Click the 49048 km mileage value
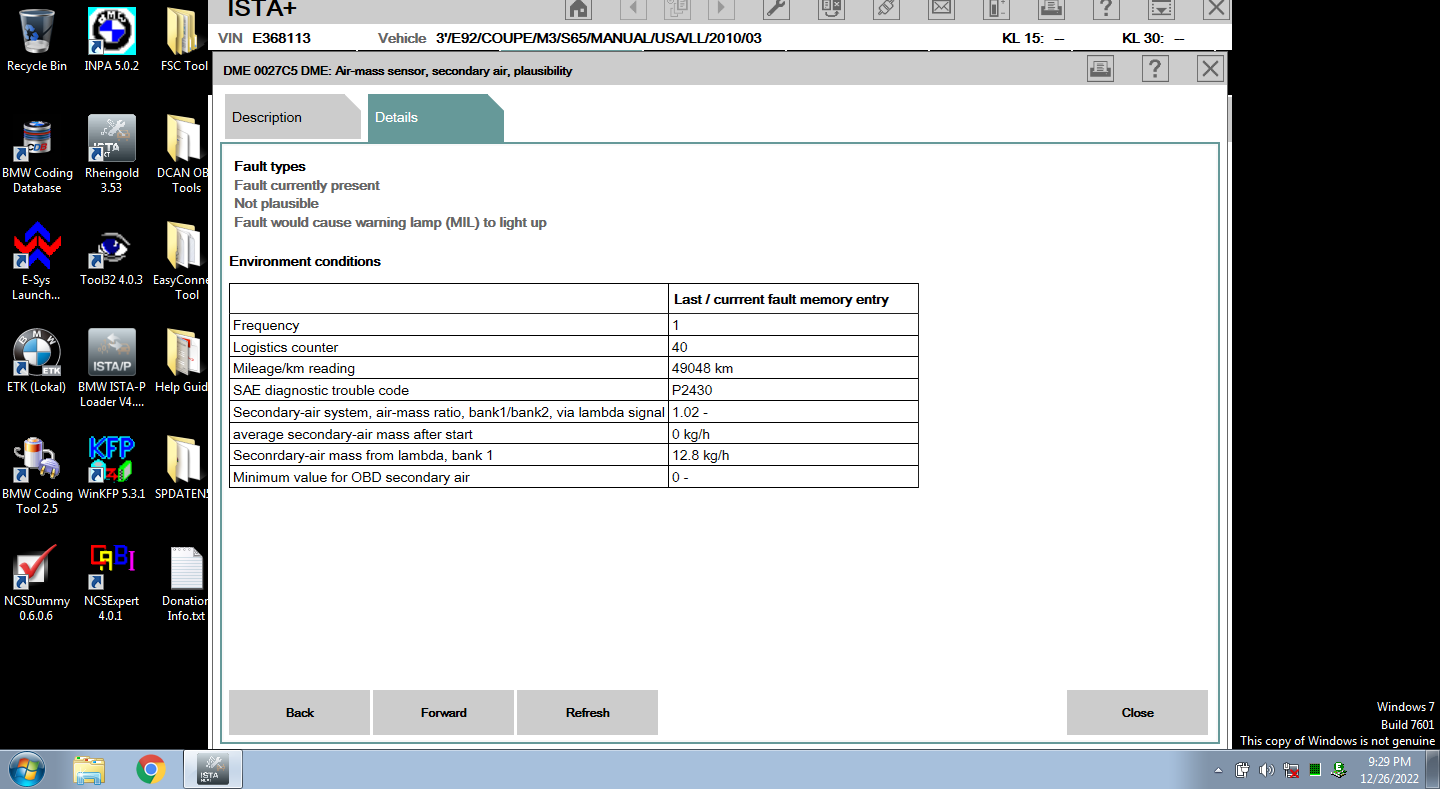This screenshot has height=789, width=1440. coord(793,368)
